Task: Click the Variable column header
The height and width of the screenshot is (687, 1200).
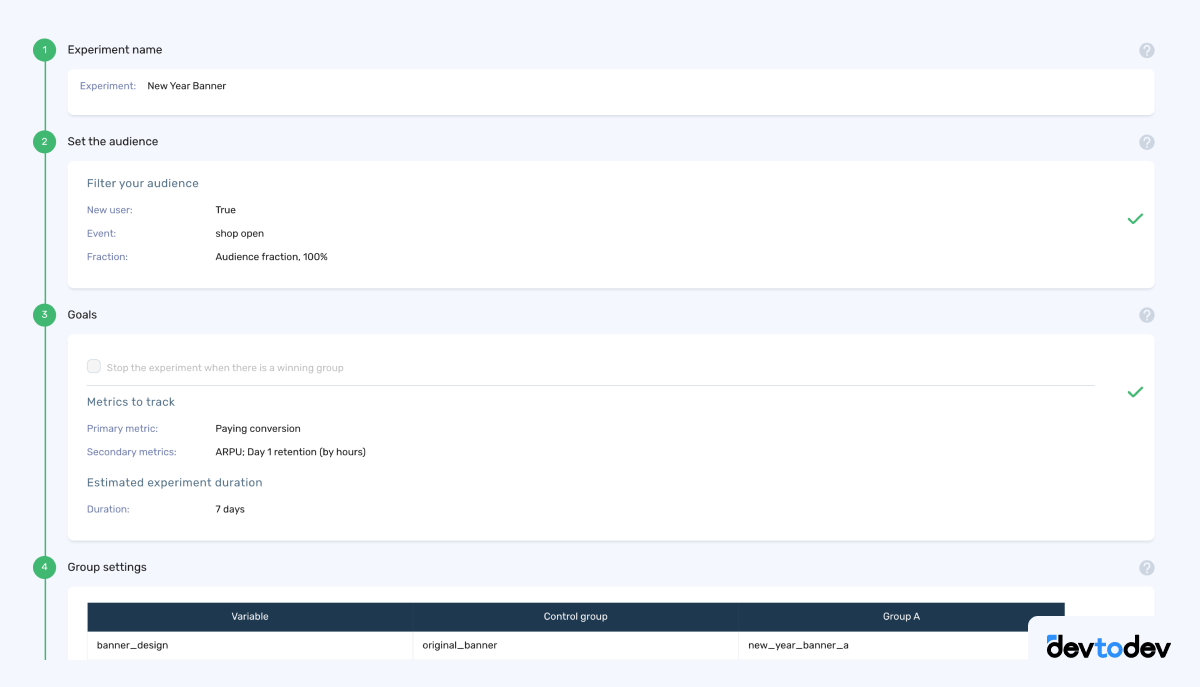Action: click(249, 616)
